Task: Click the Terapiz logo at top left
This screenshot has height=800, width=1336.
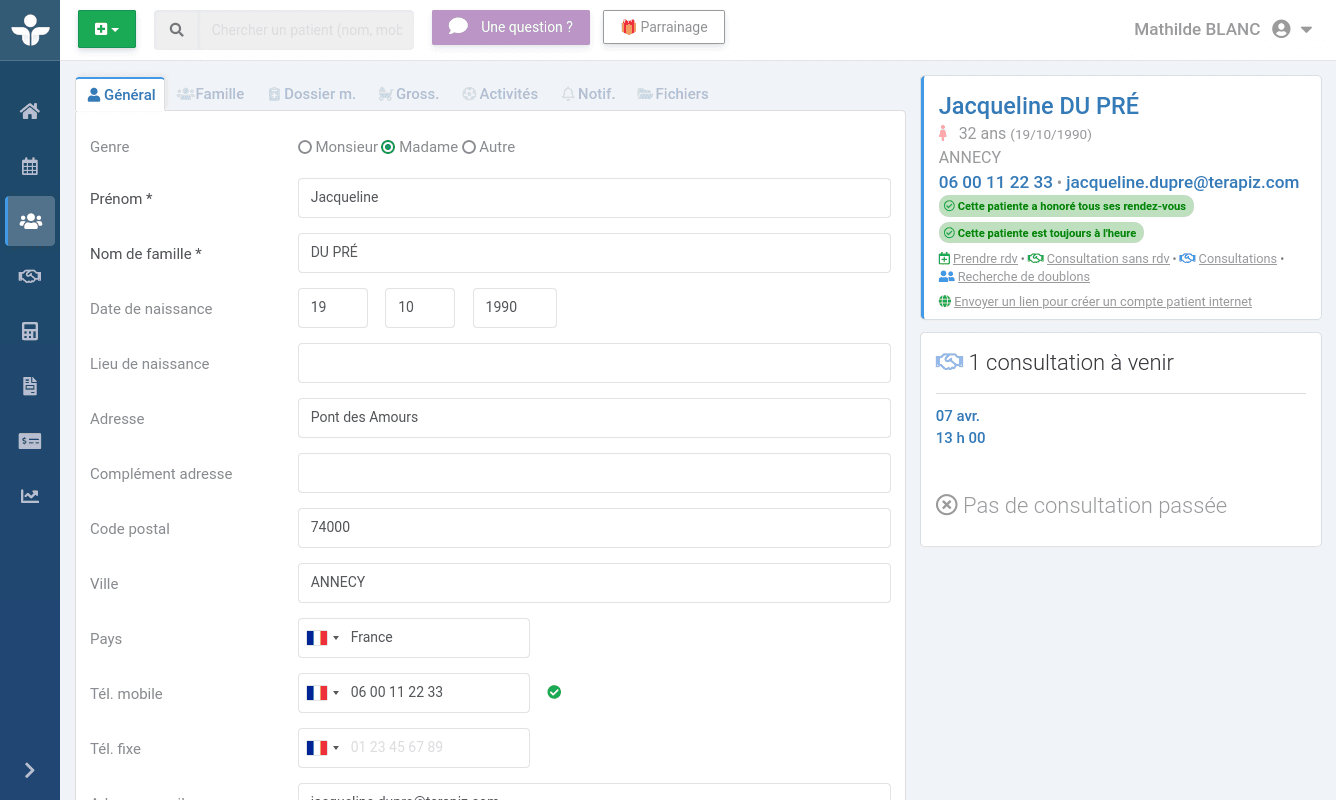Action: click(x=30, y=30)
